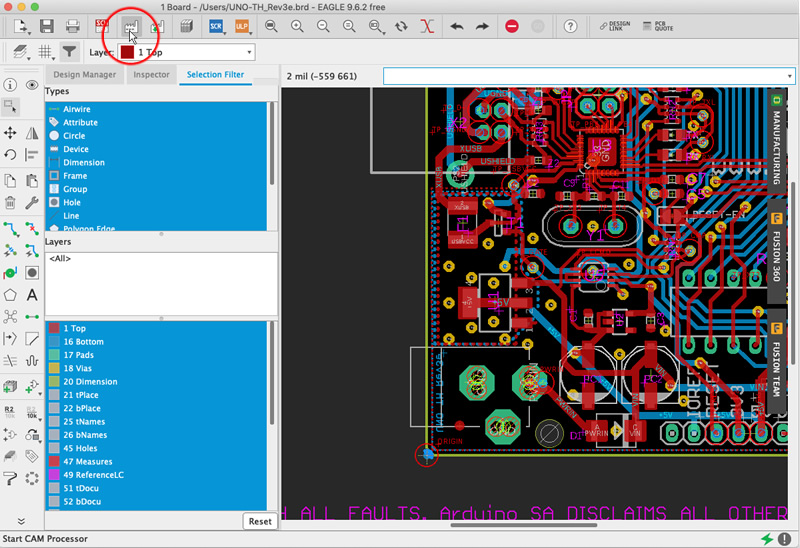Screen dimensions: 800x548
Task: Click the Reset button
Action: pyautogui.click(x=260, y=521)
